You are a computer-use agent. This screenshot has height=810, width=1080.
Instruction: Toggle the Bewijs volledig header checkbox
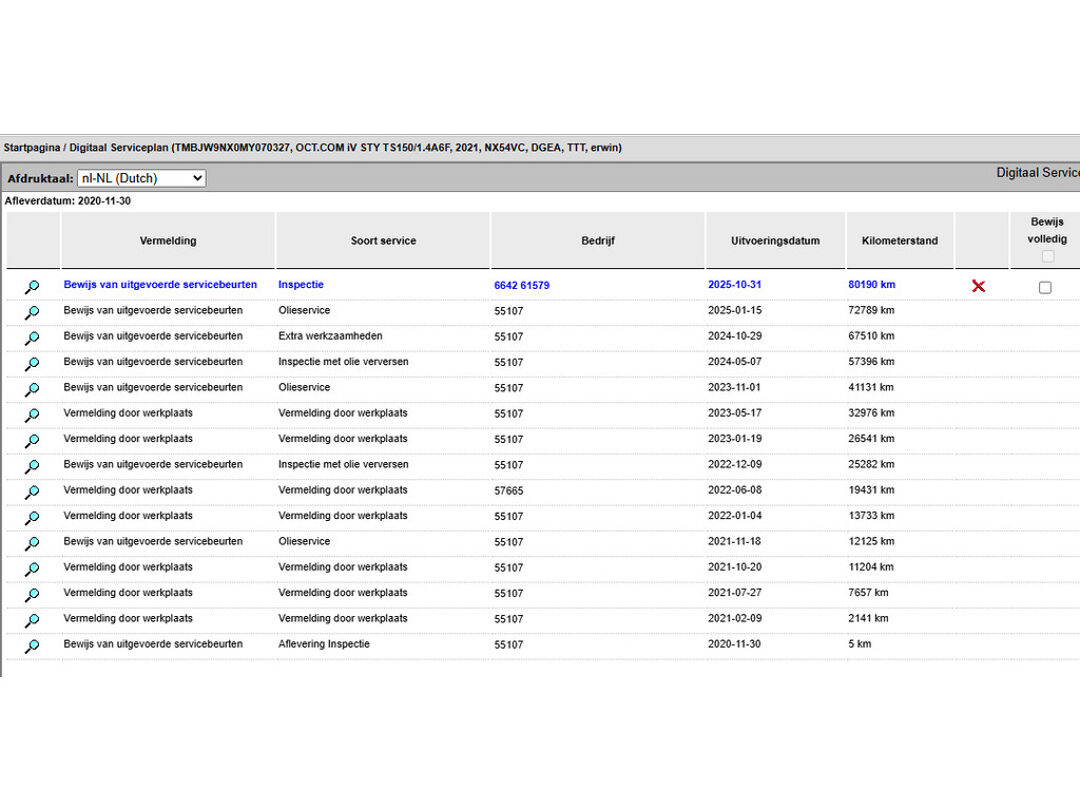(1047, 256)
